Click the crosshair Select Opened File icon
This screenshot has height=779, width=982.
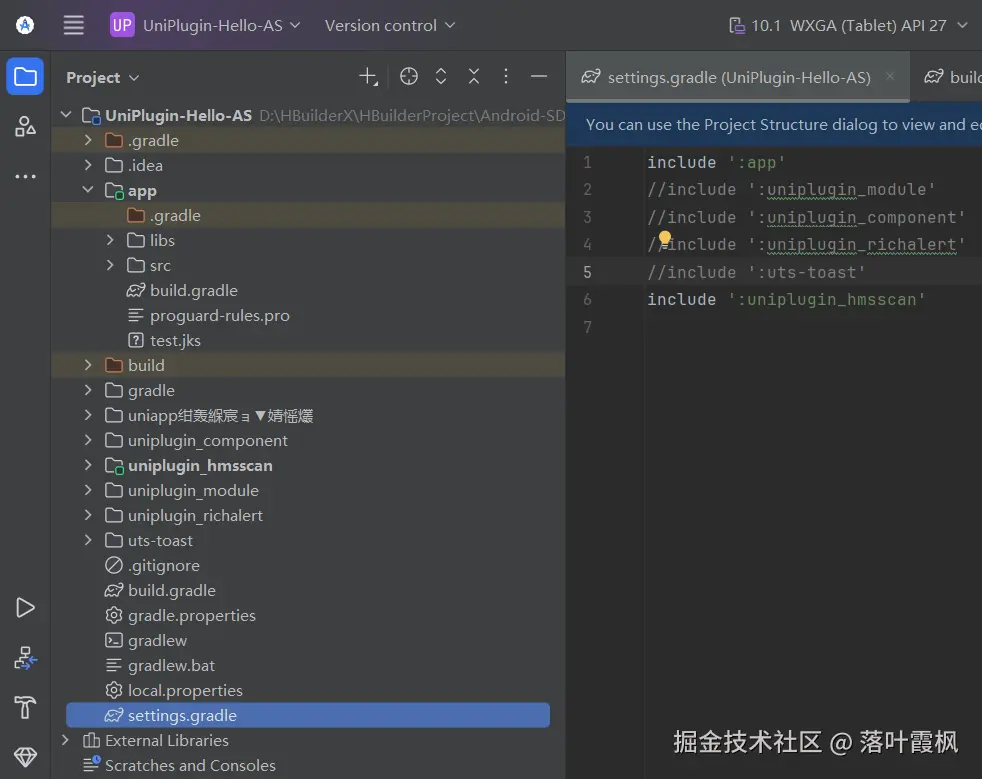coord(408,76)
